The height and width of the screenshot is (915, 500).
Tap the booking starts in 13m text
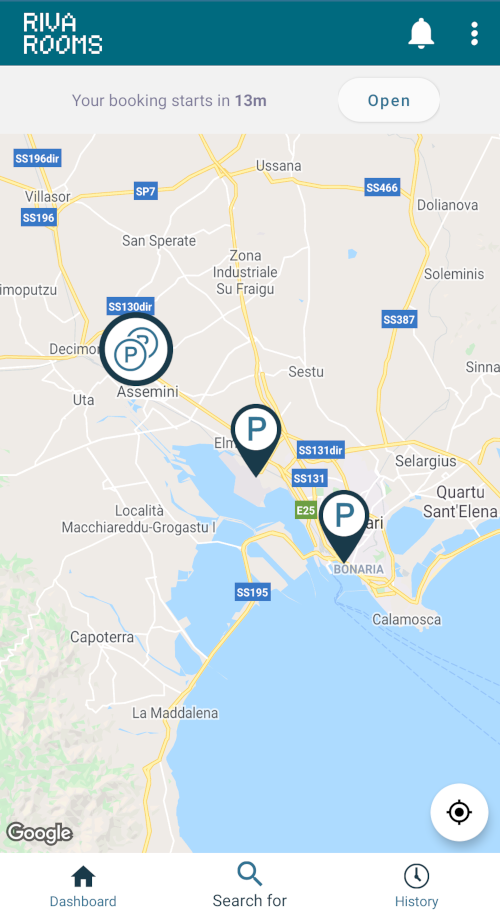[169, 100]
